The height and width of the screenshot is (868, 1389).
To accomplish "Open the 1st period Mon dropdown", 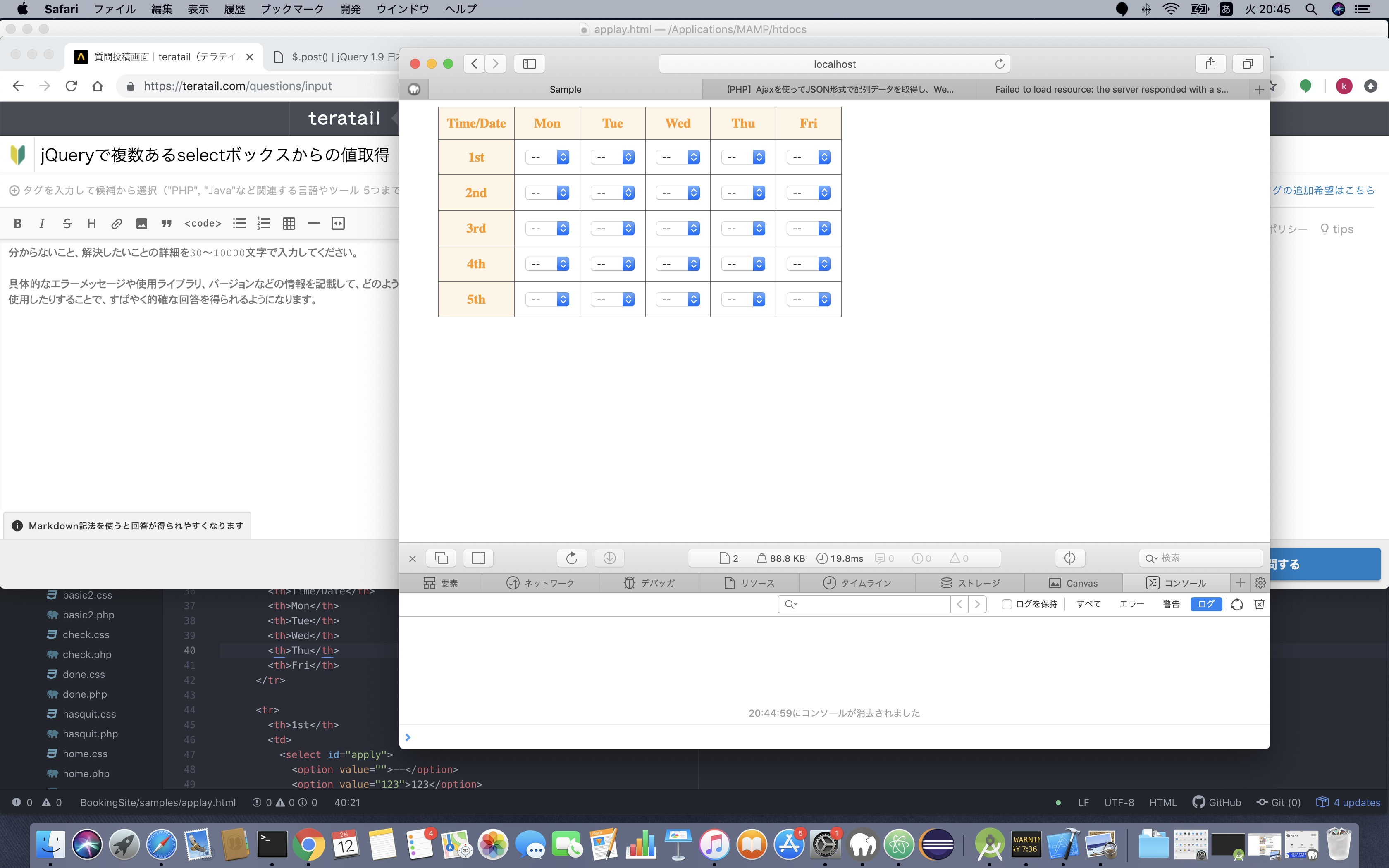I will [547, 157].
